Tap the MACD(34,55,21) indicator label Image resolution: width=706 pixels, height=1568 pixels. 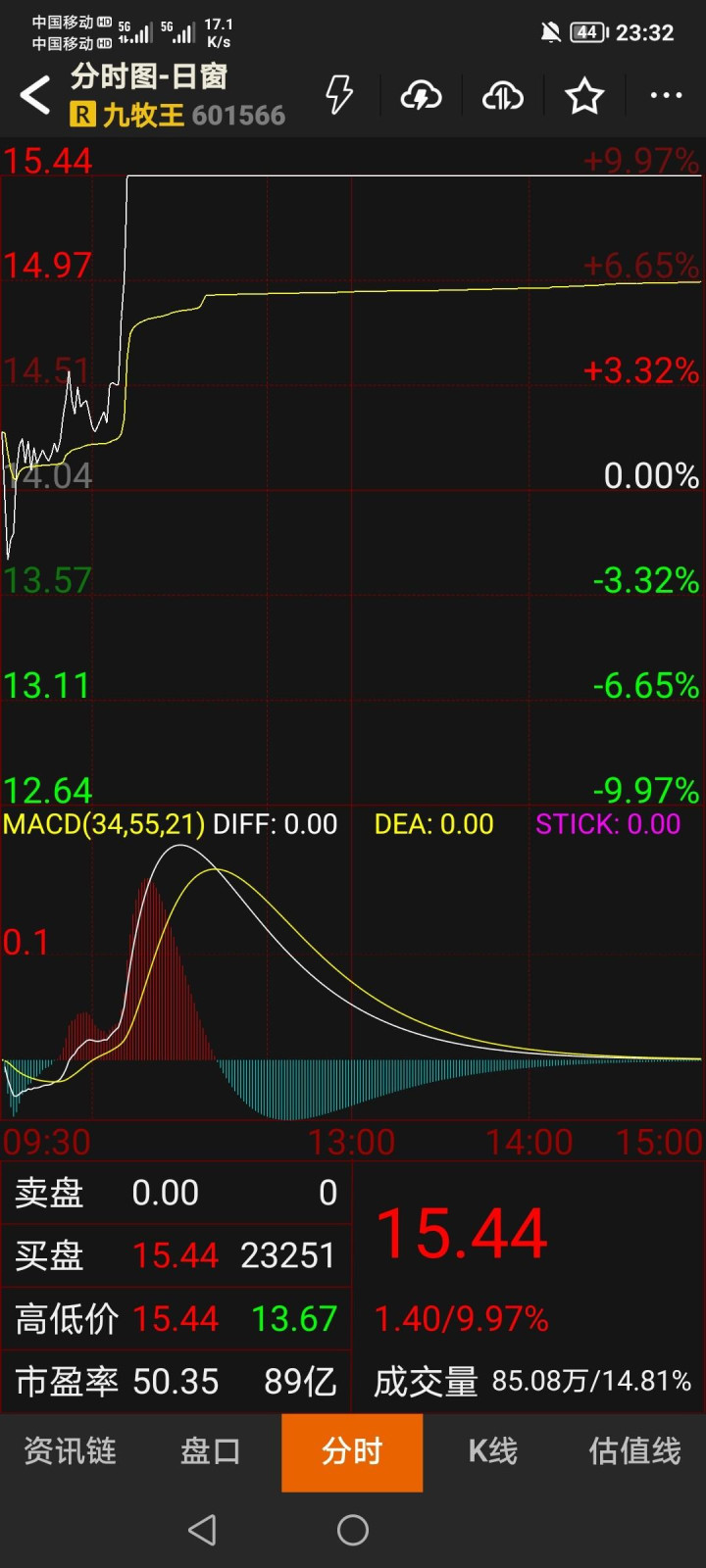(x=104, y=824)
